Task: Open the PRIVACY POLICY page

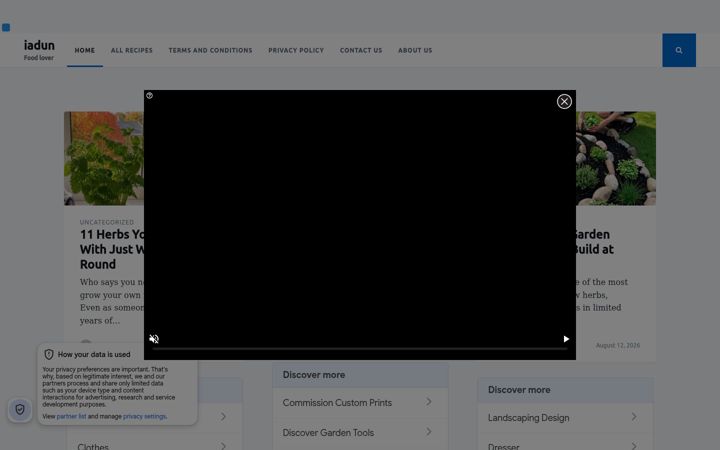Action: 296,50
